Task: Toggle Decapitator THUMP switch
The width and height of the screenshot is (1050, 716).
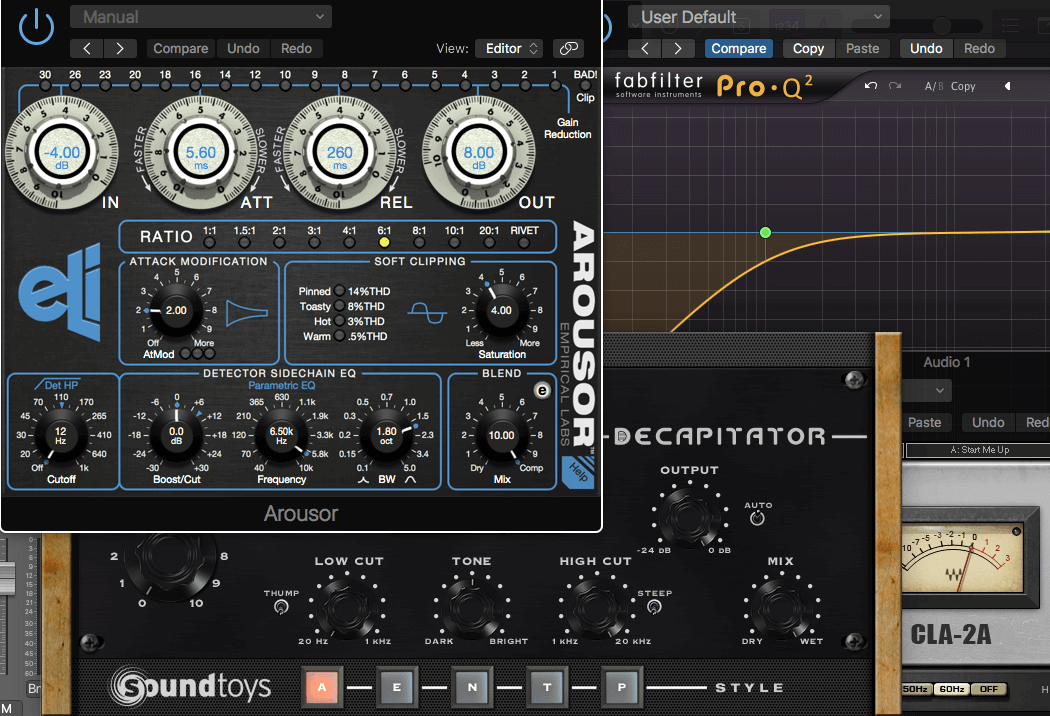Action: click(281, 607)
